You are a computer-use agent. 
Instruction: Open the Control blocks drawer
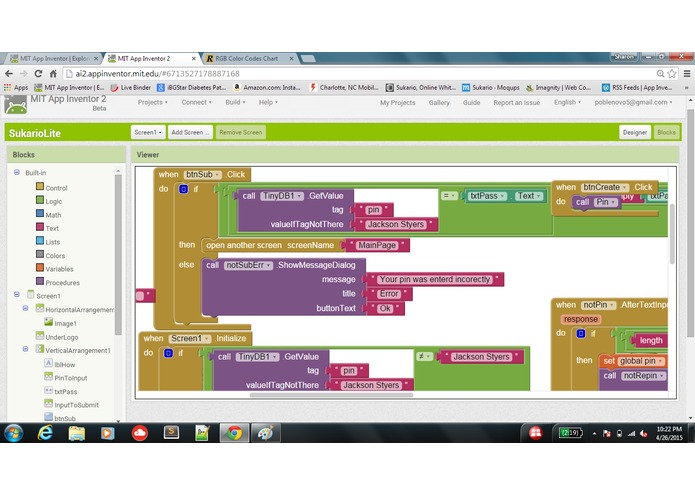point(51,187)
